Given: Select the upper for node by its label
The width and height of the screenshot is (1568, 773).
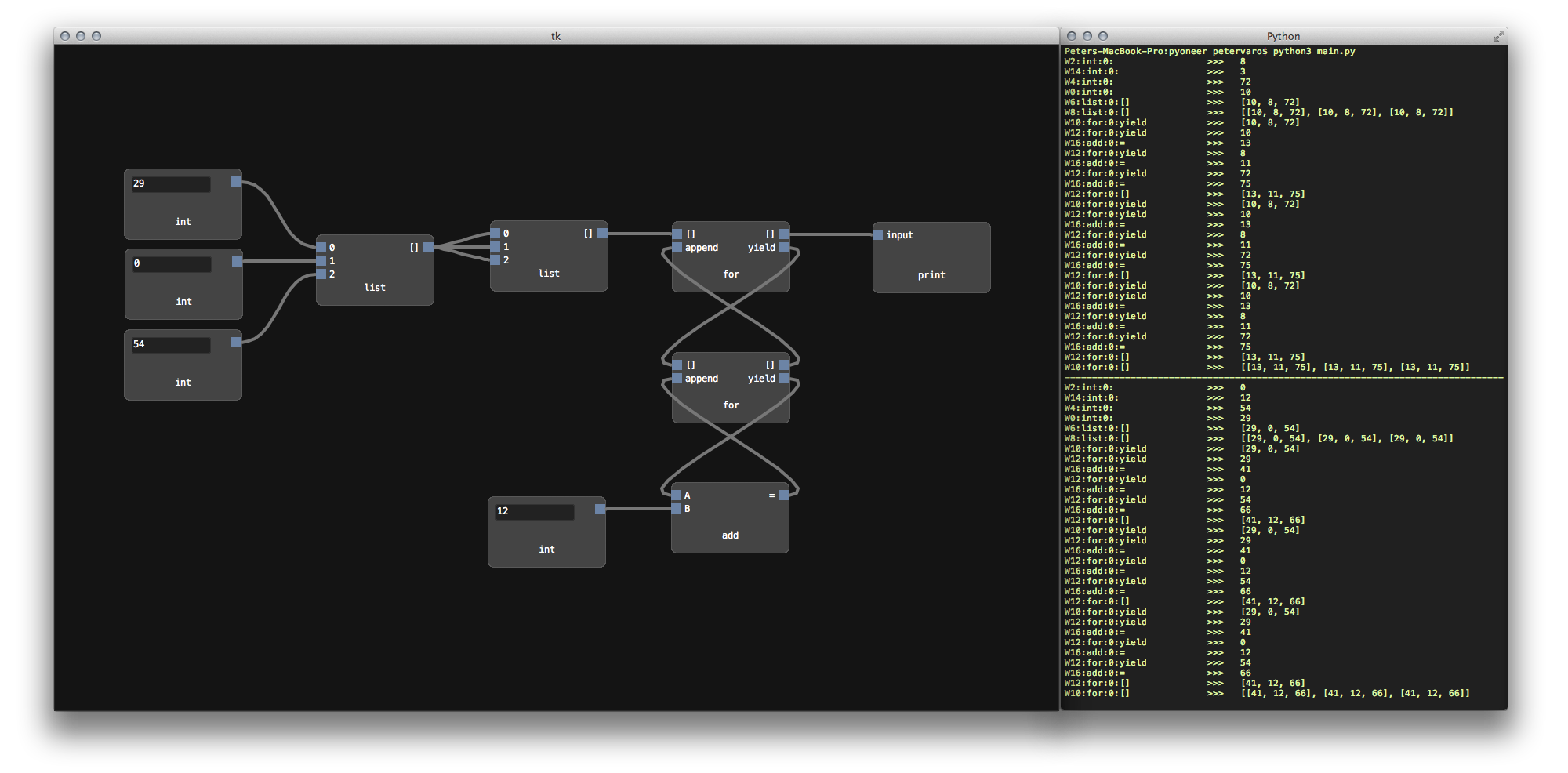Looking at the screenshot, I should [x=731, y=274].
